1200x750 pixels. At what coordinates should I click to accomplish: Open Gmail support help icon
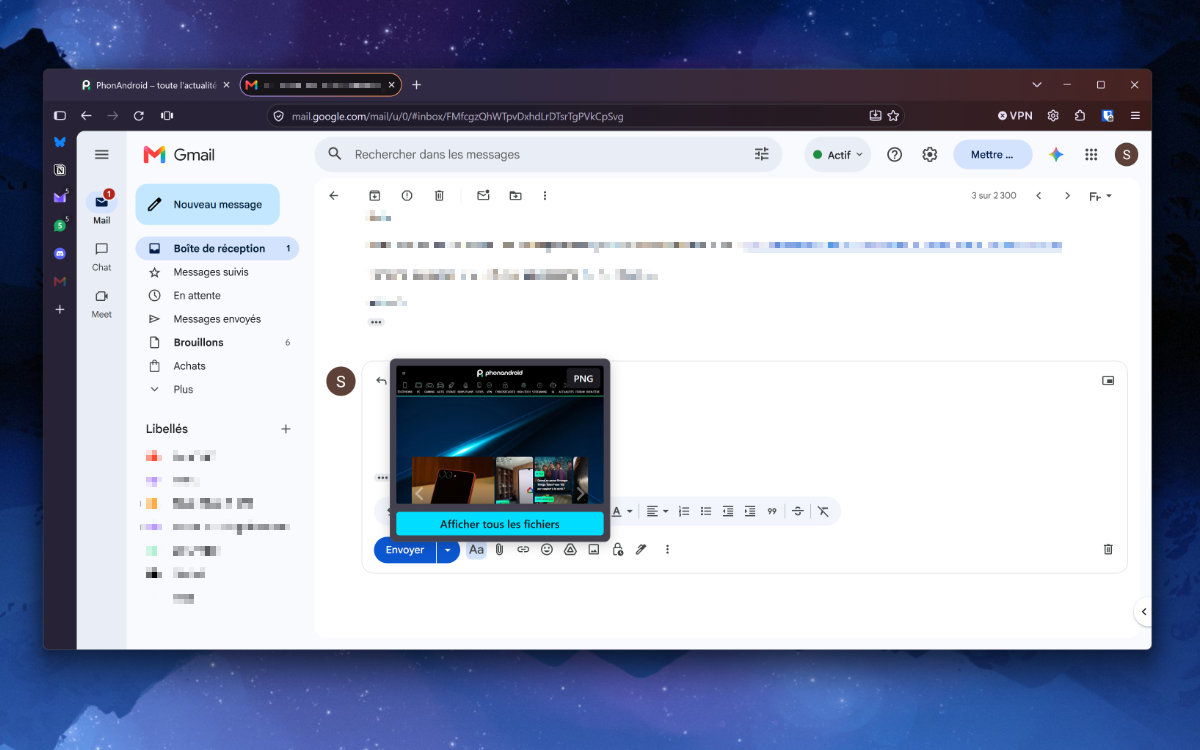point(895,155)
